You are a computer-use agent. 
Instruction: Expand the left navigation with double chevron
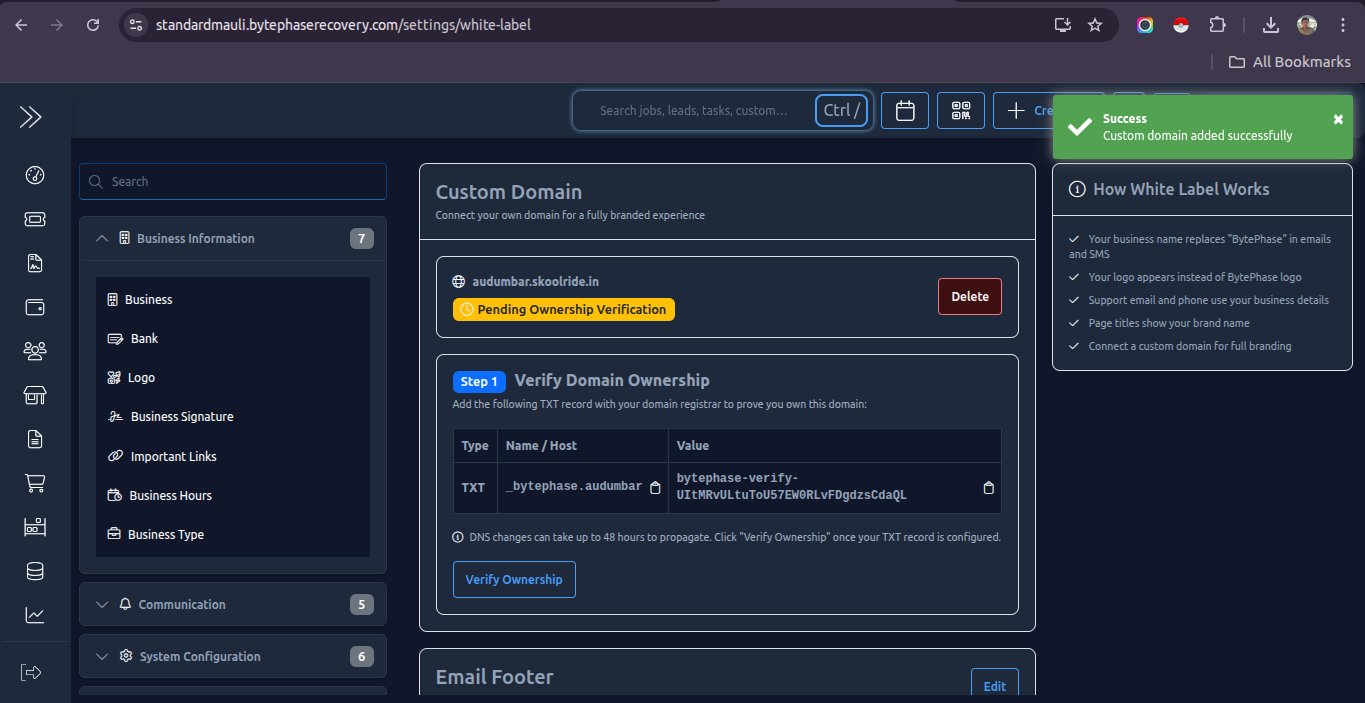coord(31,117)
